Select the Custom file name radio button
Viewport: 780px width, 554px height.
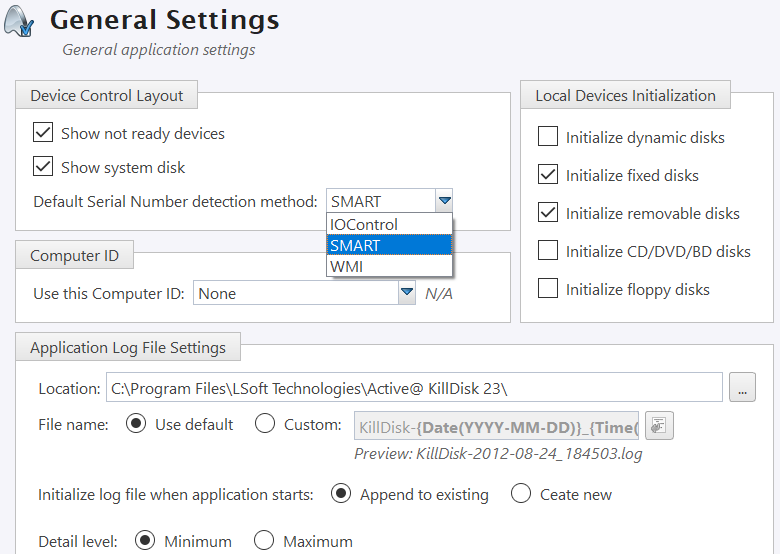(x=265, y=424)
